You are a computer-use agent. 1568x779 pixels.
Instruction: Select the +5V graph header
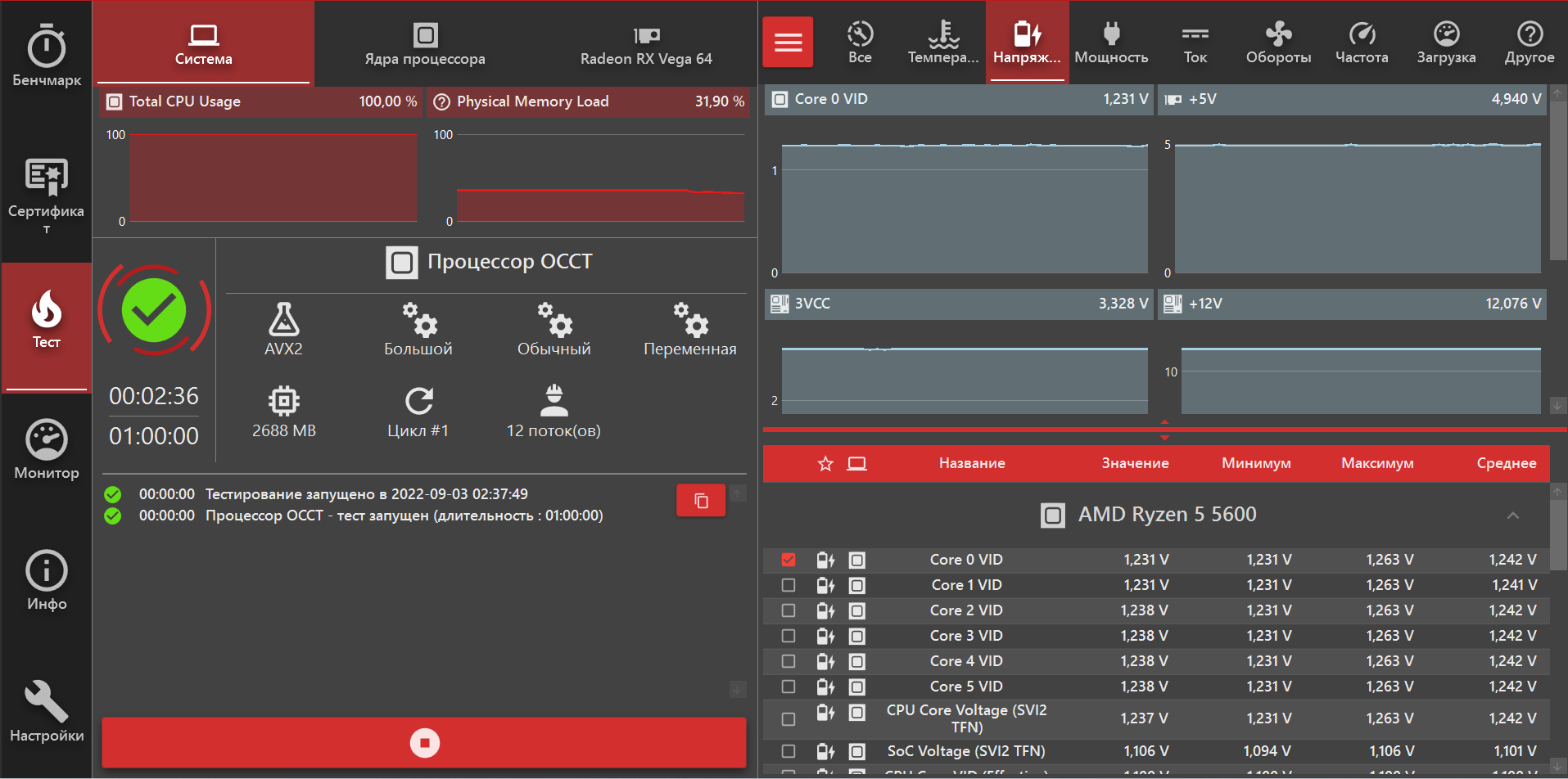tap(1352, 99)
